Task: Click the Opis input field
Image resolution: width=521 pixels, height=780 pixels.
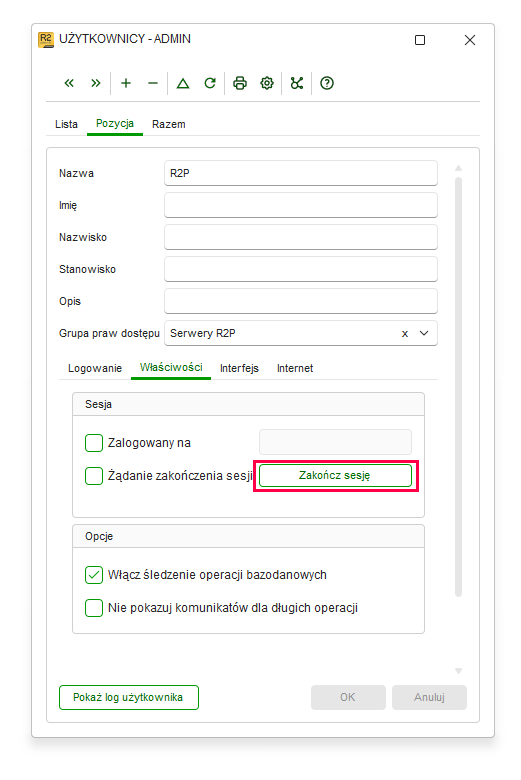Action: tap(301, 301)
